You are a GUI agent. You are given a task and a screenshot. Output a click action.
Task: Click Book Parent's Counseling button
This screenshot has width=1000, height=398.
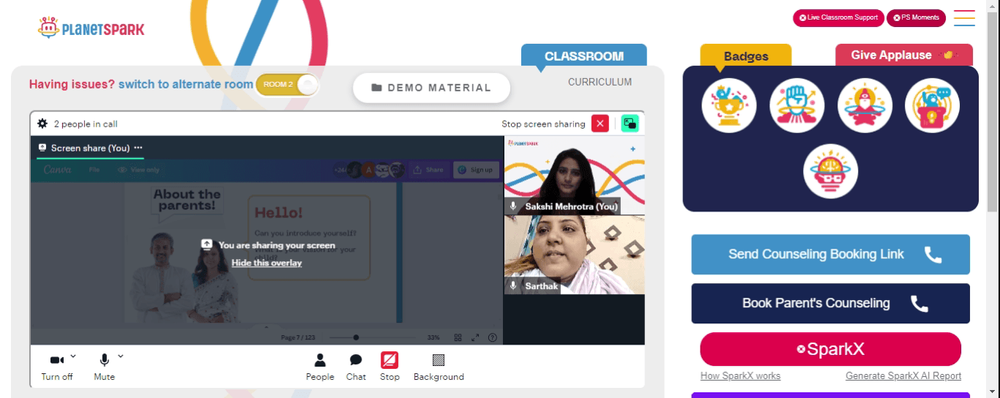pyautogui.click(x=830, y=304)
